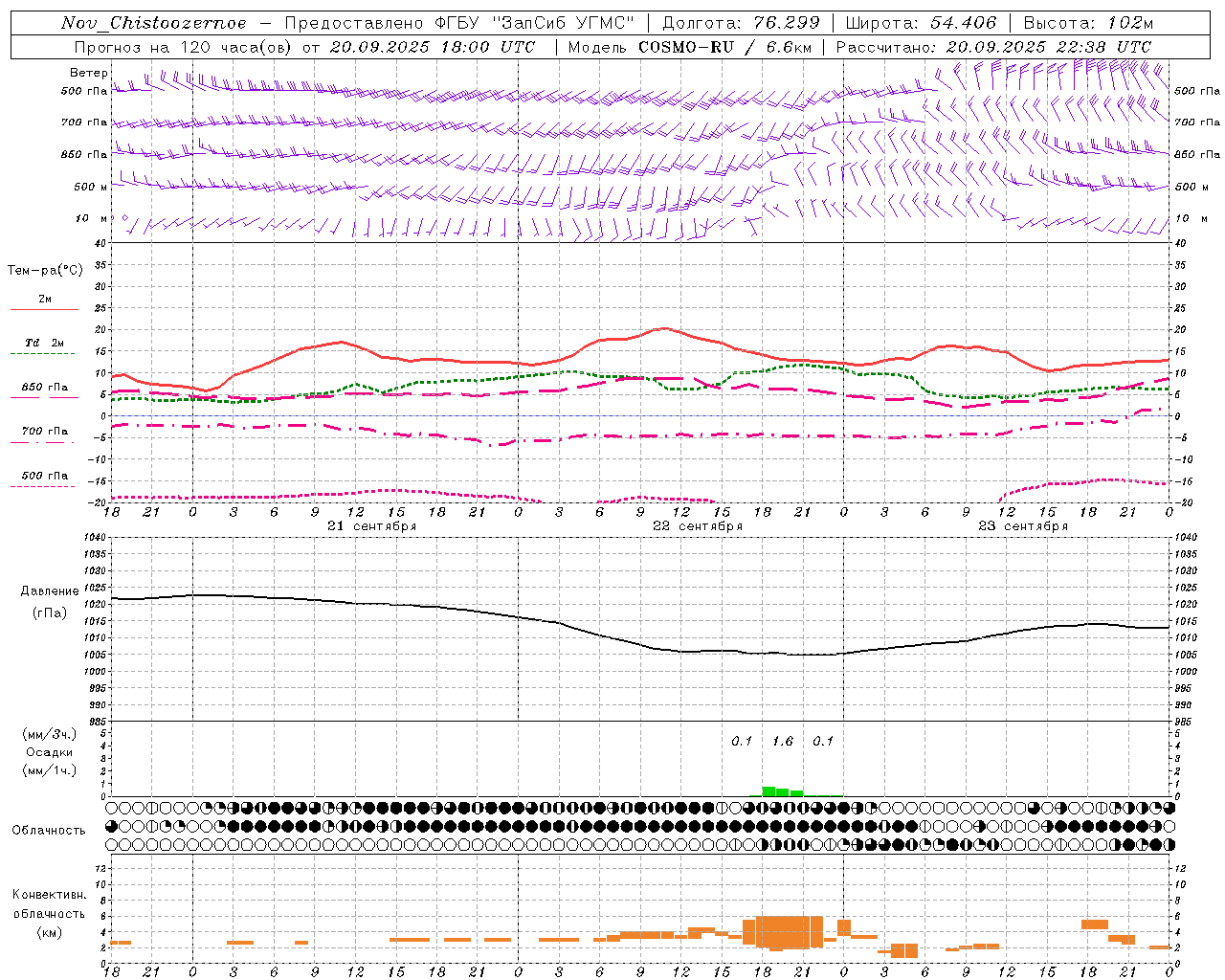
Task: Click the Конвективн. convective cloud label
Action: [x=50, y=895]
